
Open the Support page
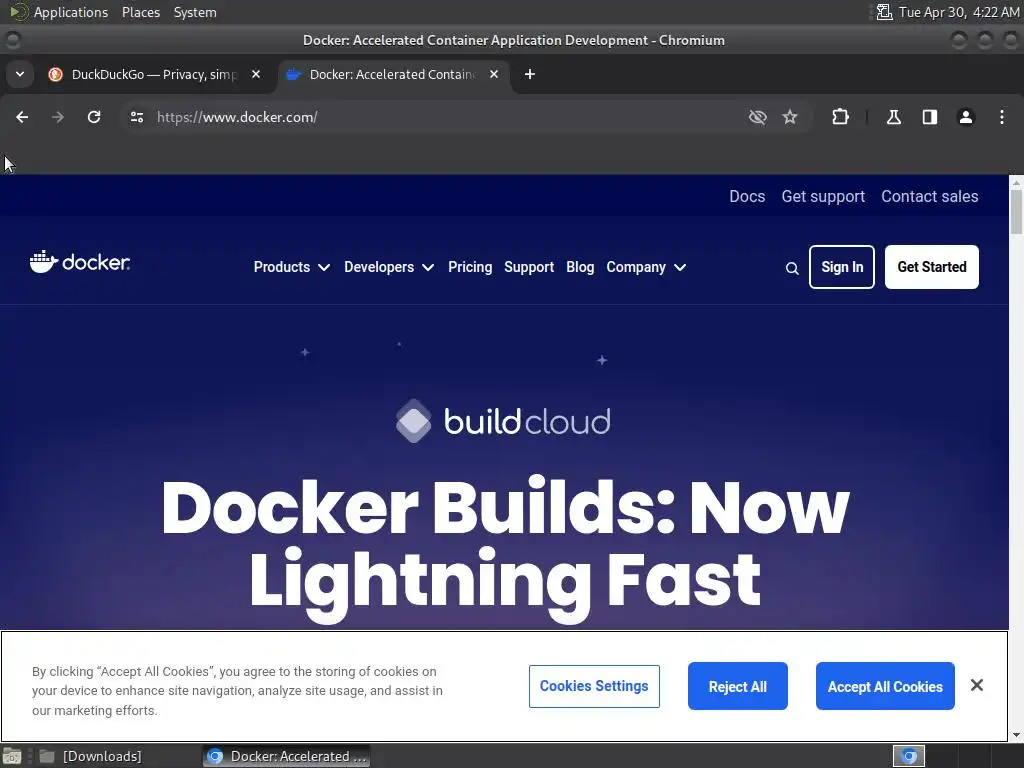[x=529, y=267]
